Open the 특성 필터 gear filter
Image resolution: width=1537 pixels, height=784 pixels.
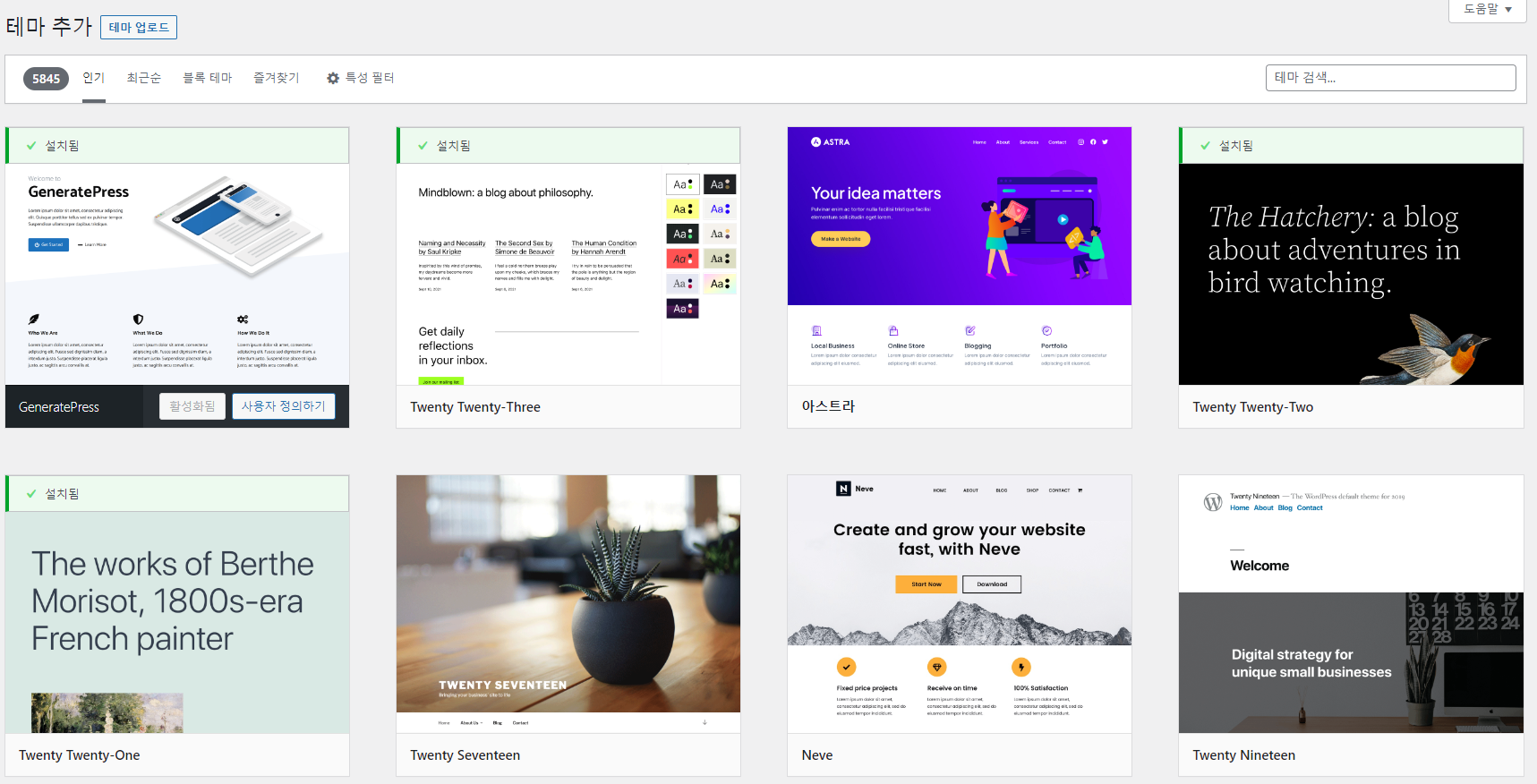[360, 78]
